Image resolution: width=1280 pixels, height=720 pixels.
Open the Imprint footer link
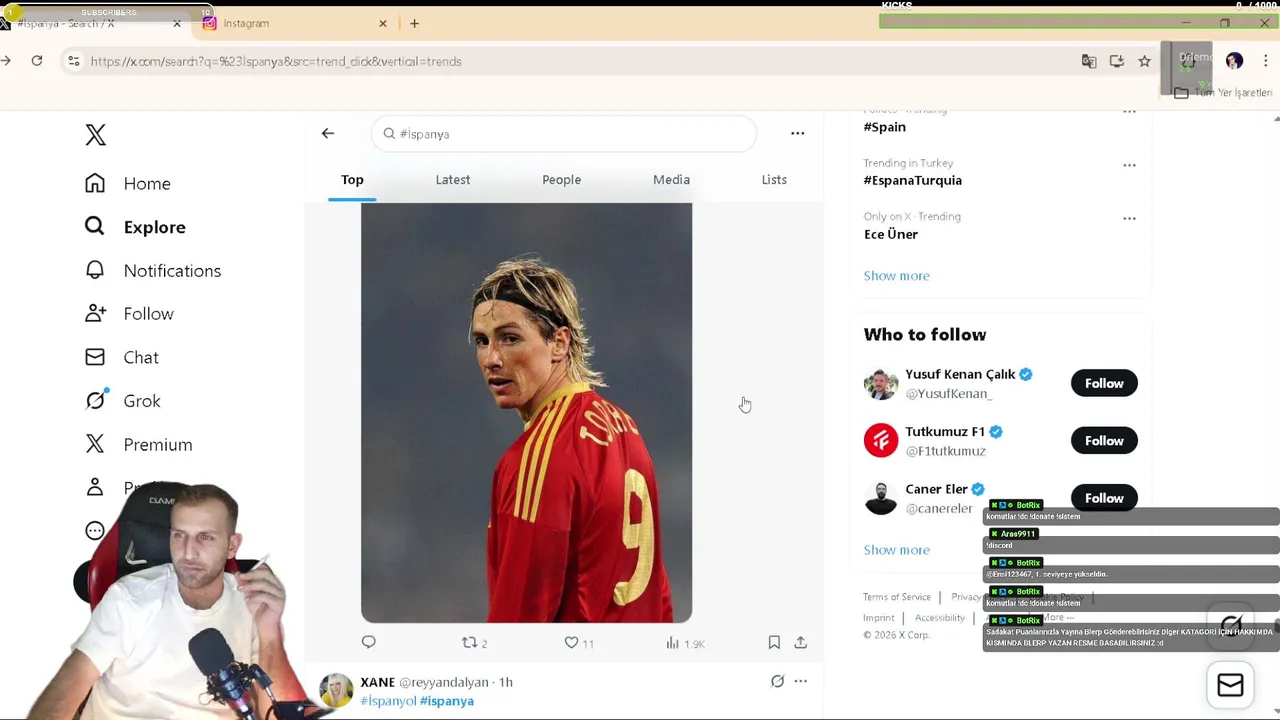pos(879,618)
